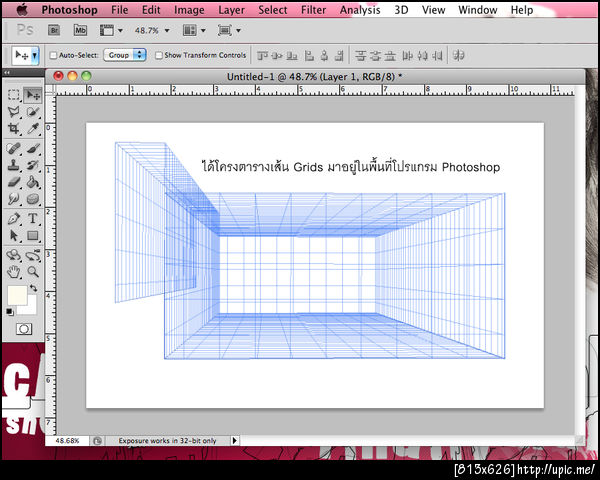Select the Crop tool
Screen dimensions: 600x480
(14, 129)
